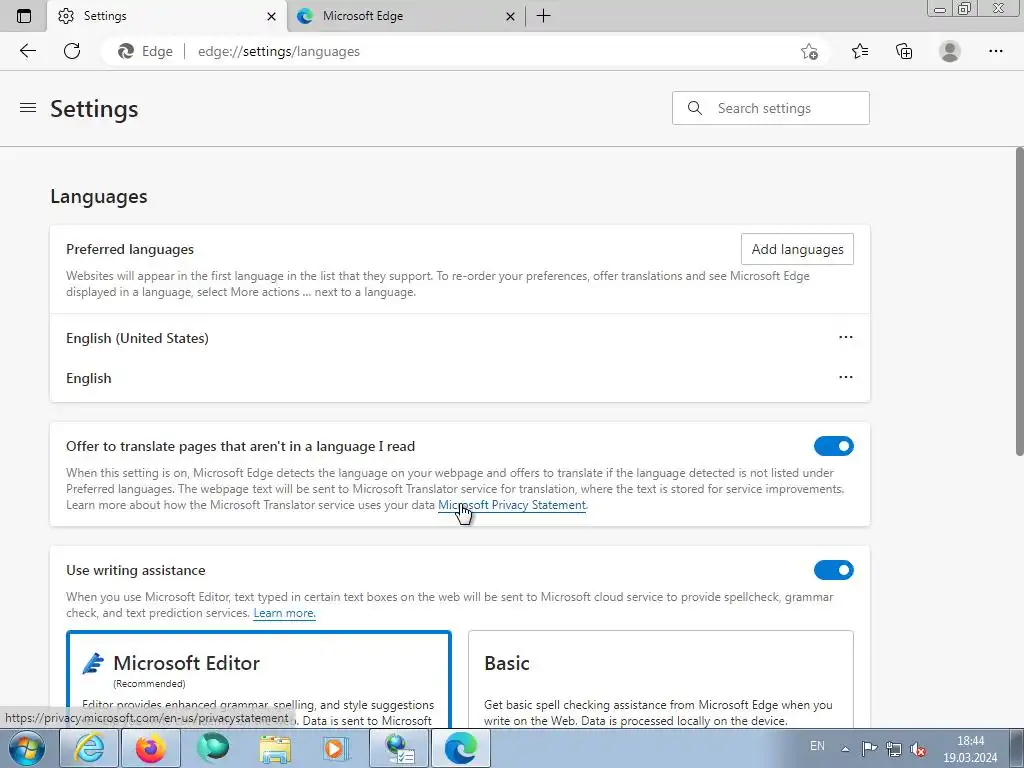Open the media player taskbar icon
The height and width of the screenshot is (768, 1024).
(x=337, y=748)
